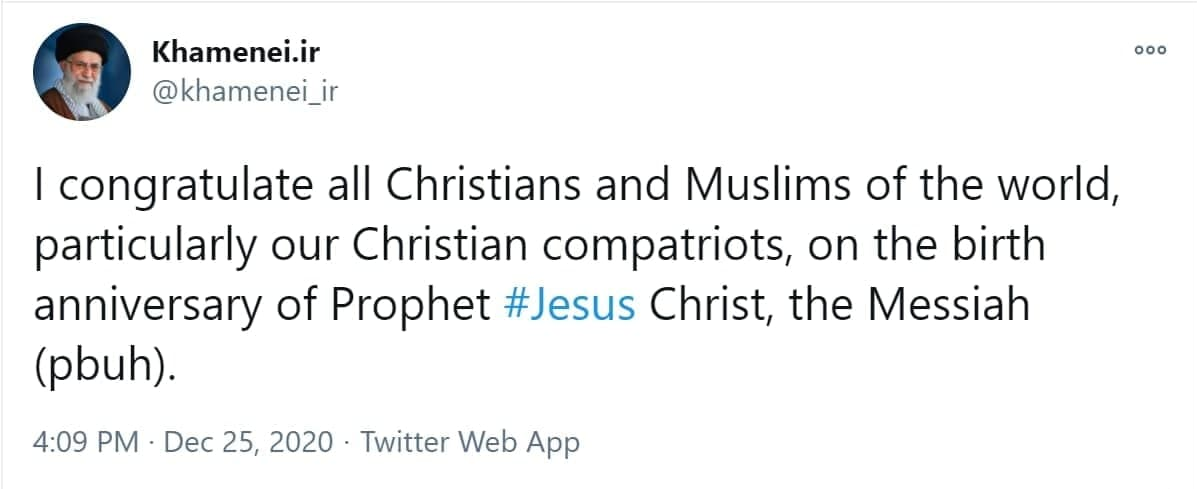Viewport: 1197px width, 489px height.
Task: Click the @khamenei_ir handle
Action: point(246,91)
